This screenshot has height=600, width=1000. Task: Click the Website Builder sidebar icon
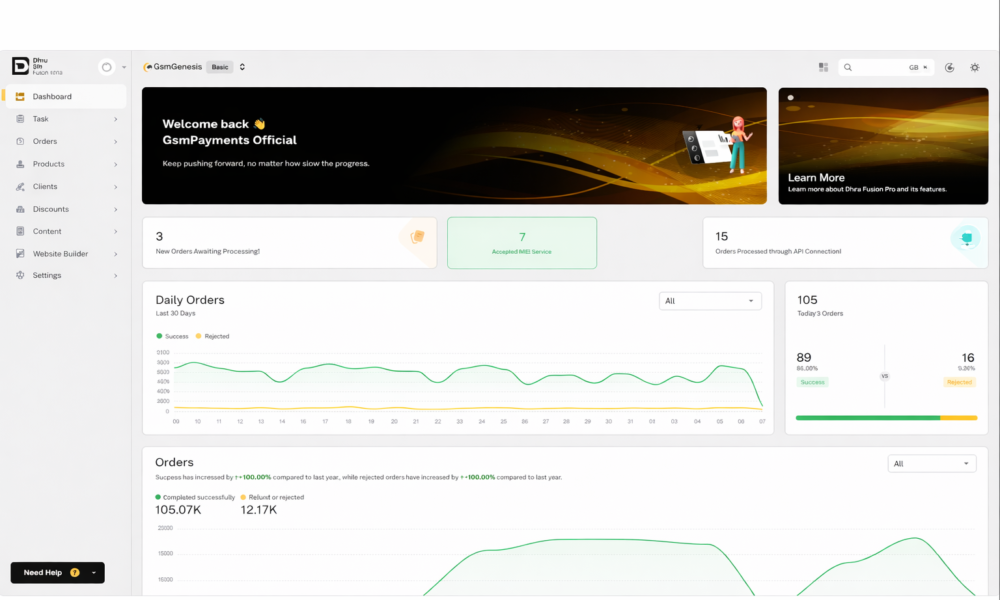[21, 254]
